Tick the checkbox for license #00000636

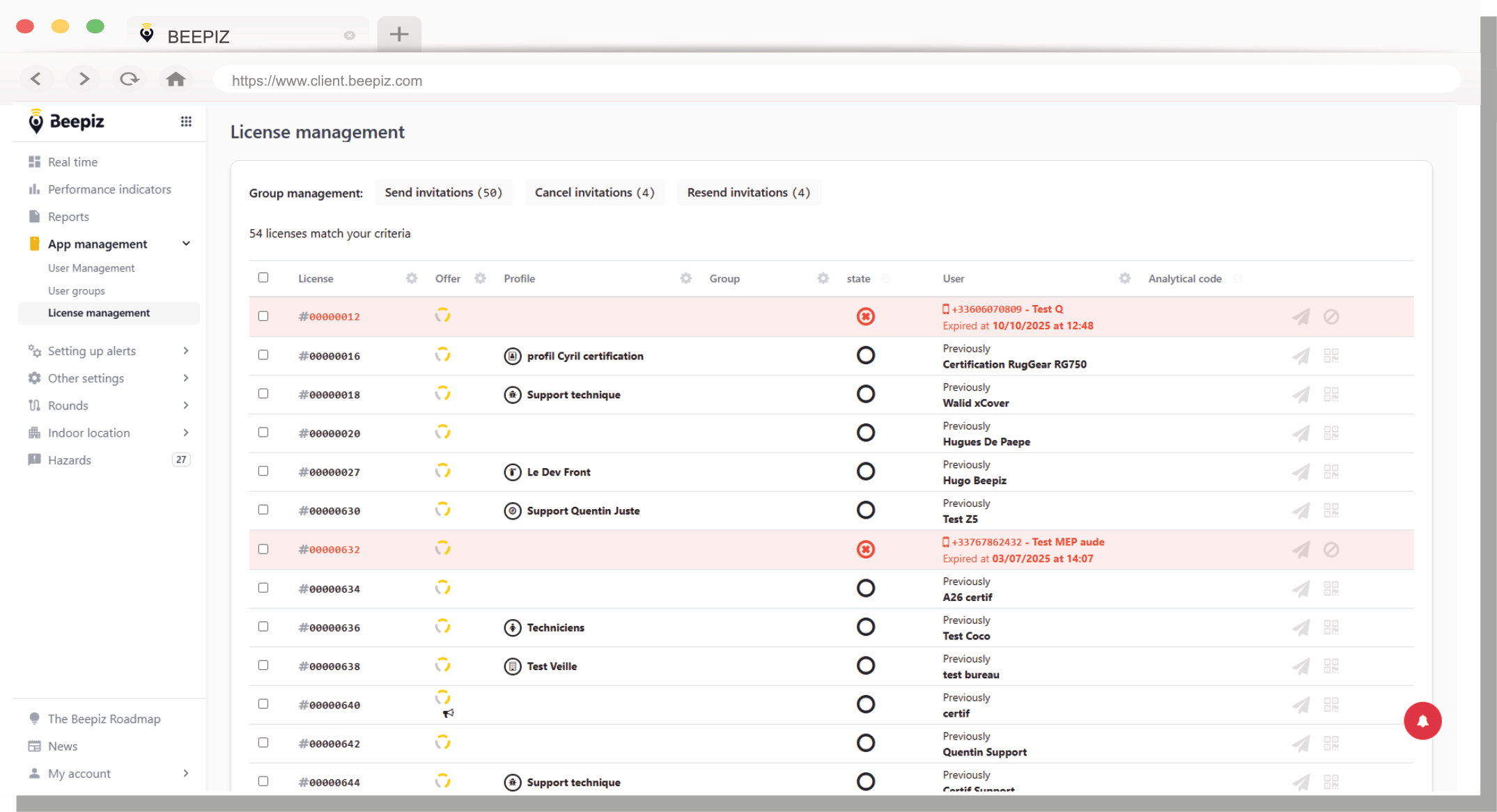click(263, 626)
